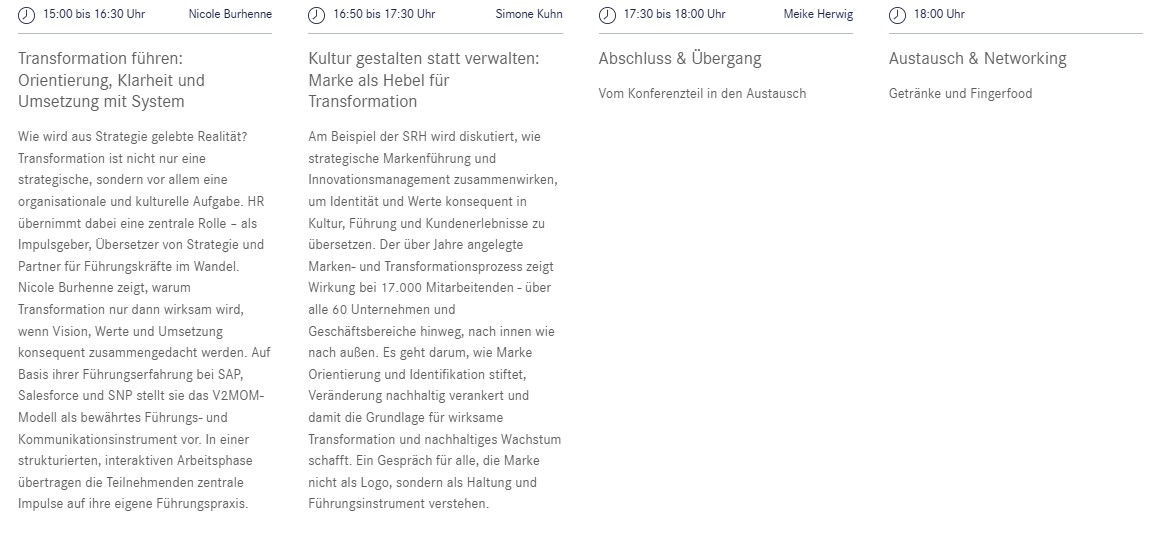The height and width of the screenshot is (540, 1159).
Task: Click the 'Abschluss & Übergang' heading
Action: point(680,59)
